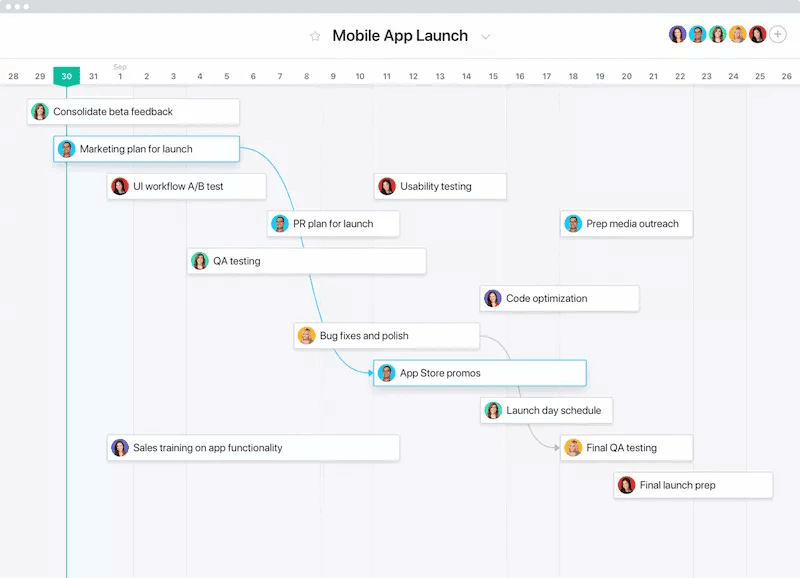Click the assignee avatar on PR plan for launch

tap(280, 223)
